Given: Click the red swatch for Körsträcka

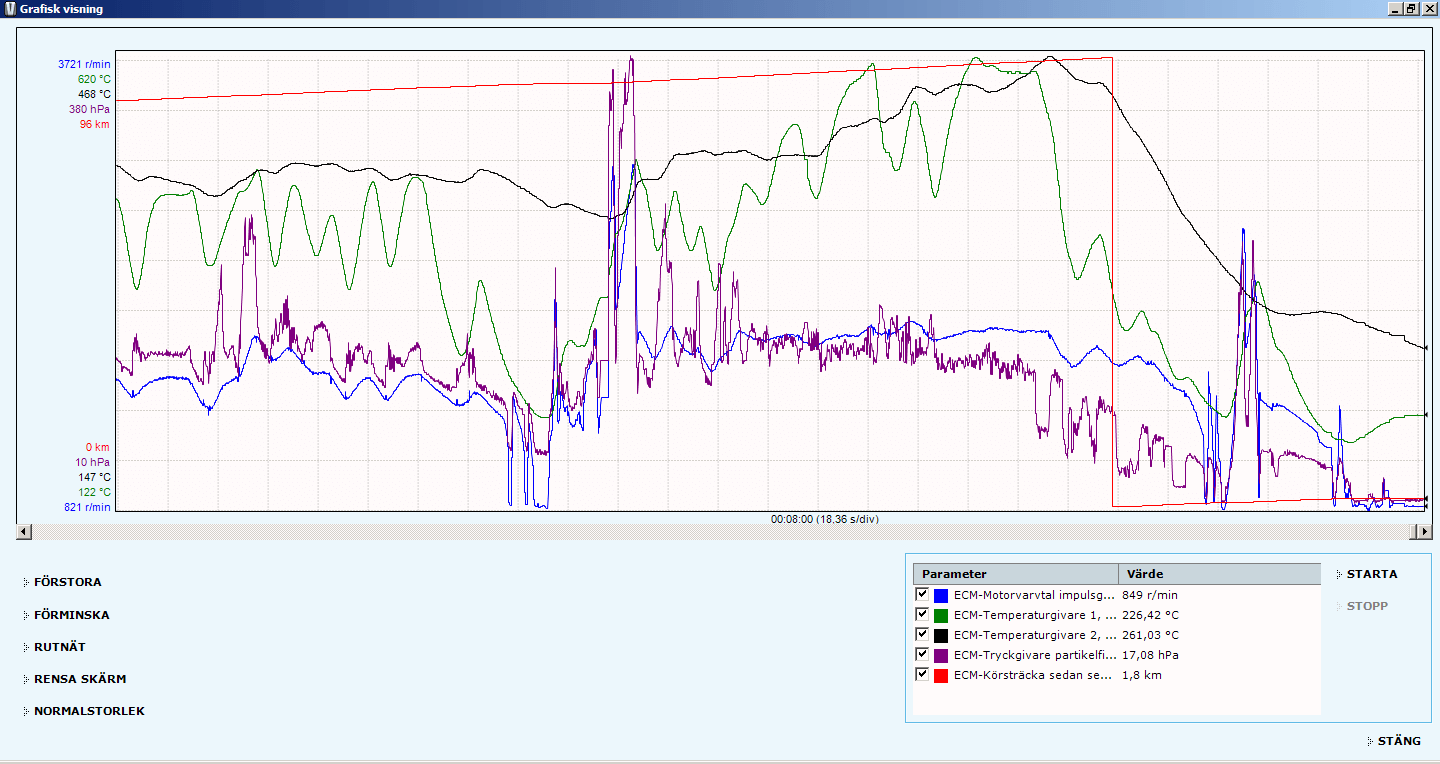Looking at the screenshot, I should (940, 675).
